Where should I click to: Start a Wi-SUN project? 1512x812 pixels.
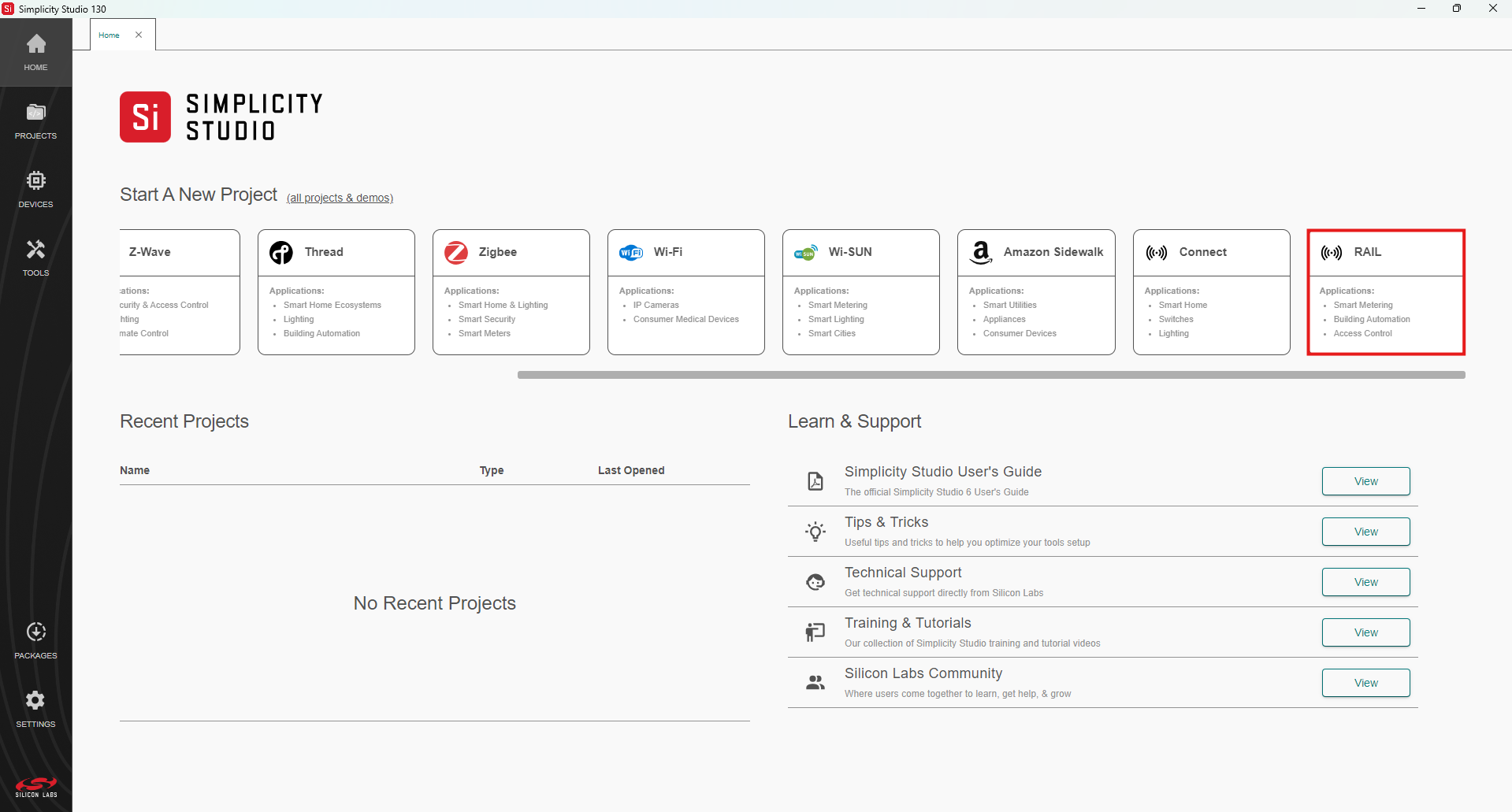click(x=860, y=291)
